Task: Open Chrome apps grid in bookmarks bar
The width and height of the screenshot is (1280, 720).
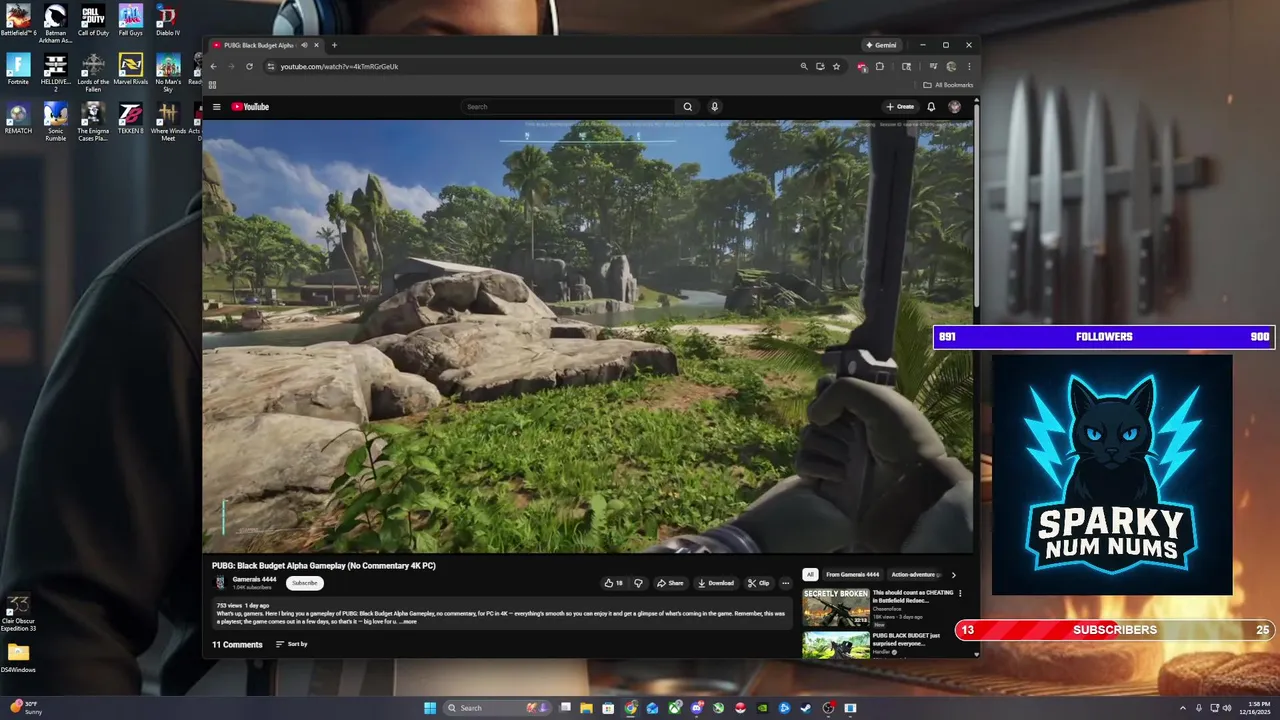Action: pyautogui.click(x=212, y=85)
